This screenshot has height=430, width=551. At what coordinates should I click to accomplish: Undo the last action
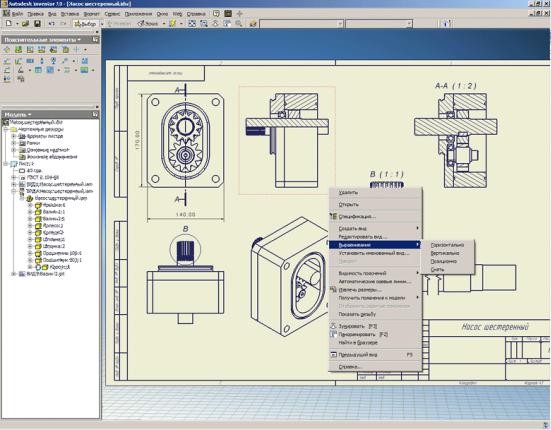[52, 24]
